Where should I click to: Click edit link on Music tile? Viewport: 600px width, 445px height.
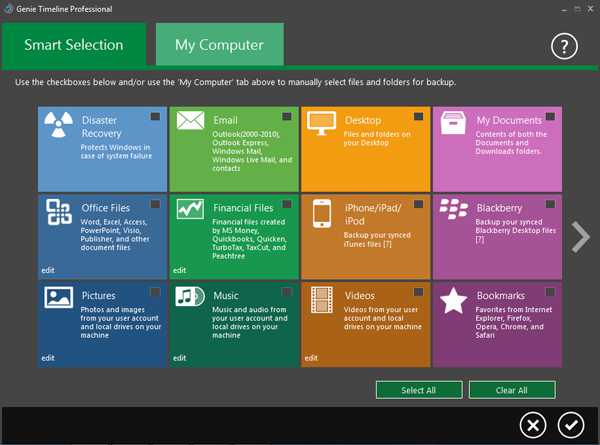tap(179, 357)
